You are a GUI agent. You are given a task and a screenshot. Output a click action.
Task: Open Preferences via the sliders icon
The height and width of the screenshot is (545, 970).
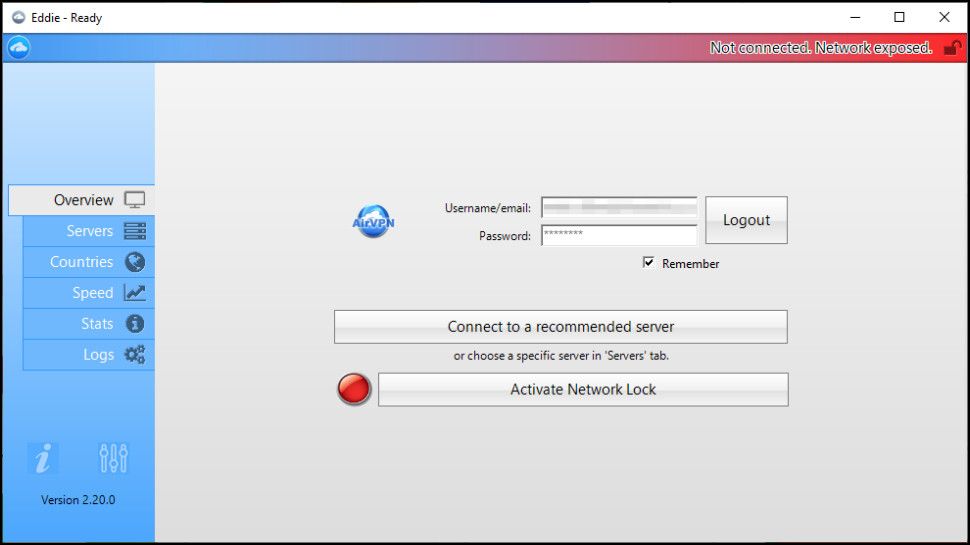[x=113, y=458]
